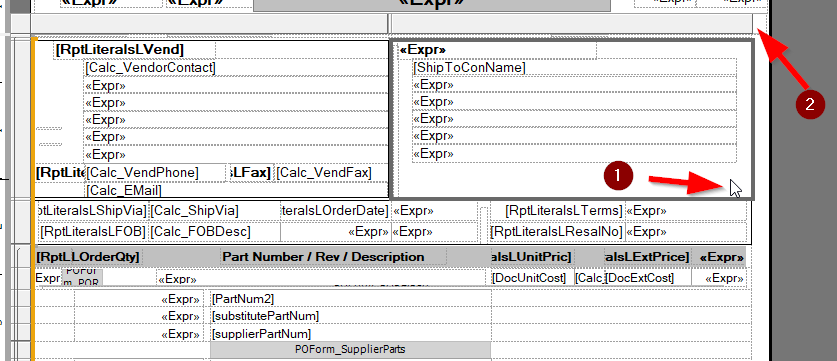837x361 pixels.
Task: Select the [DocExtCost] cell
Action: click(648, 278)
